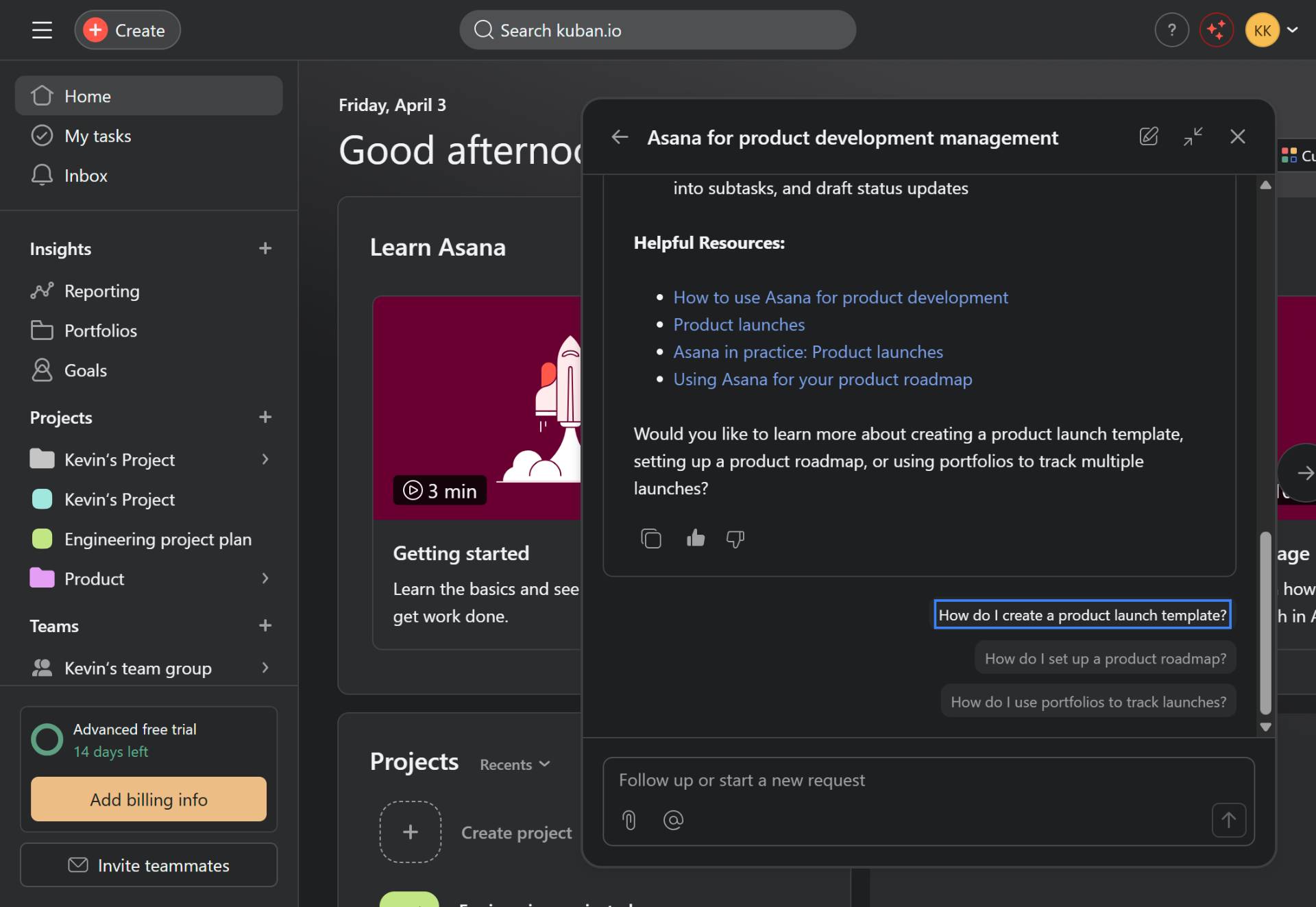Copy the AI response with copy icon

[x=651, y=539]
